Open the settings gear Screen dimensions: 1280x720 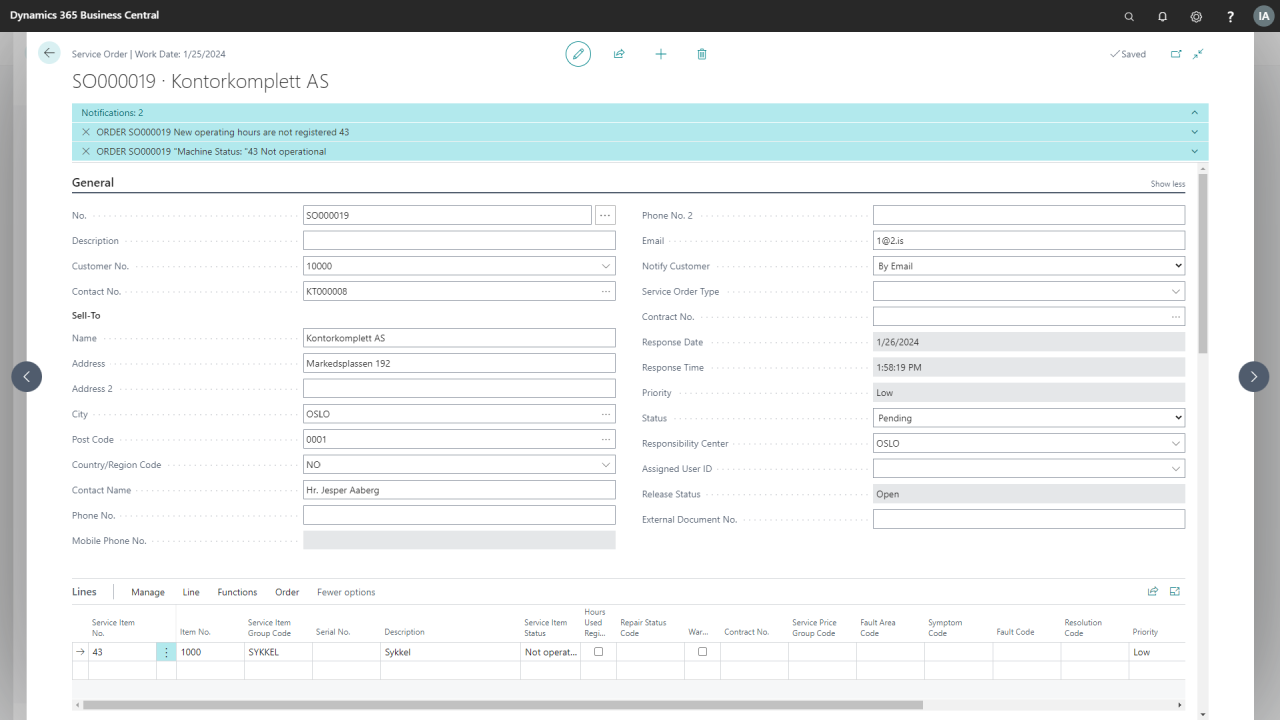coord(1196,16)
